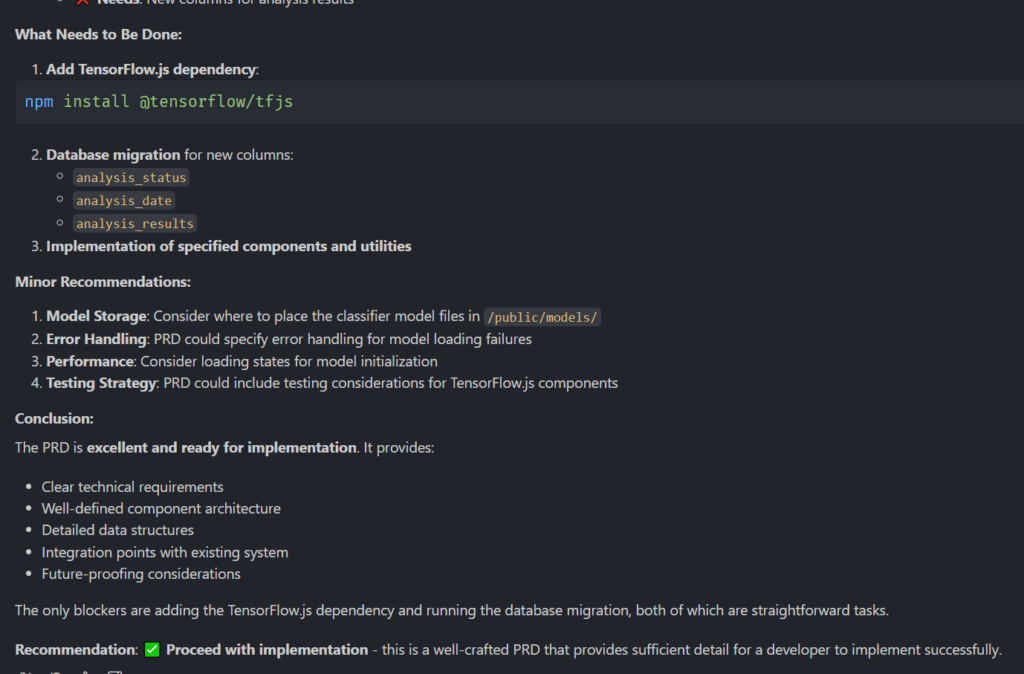Click the "Minor Recommendations" heading

pyautogui.click(x=103, y=282)
